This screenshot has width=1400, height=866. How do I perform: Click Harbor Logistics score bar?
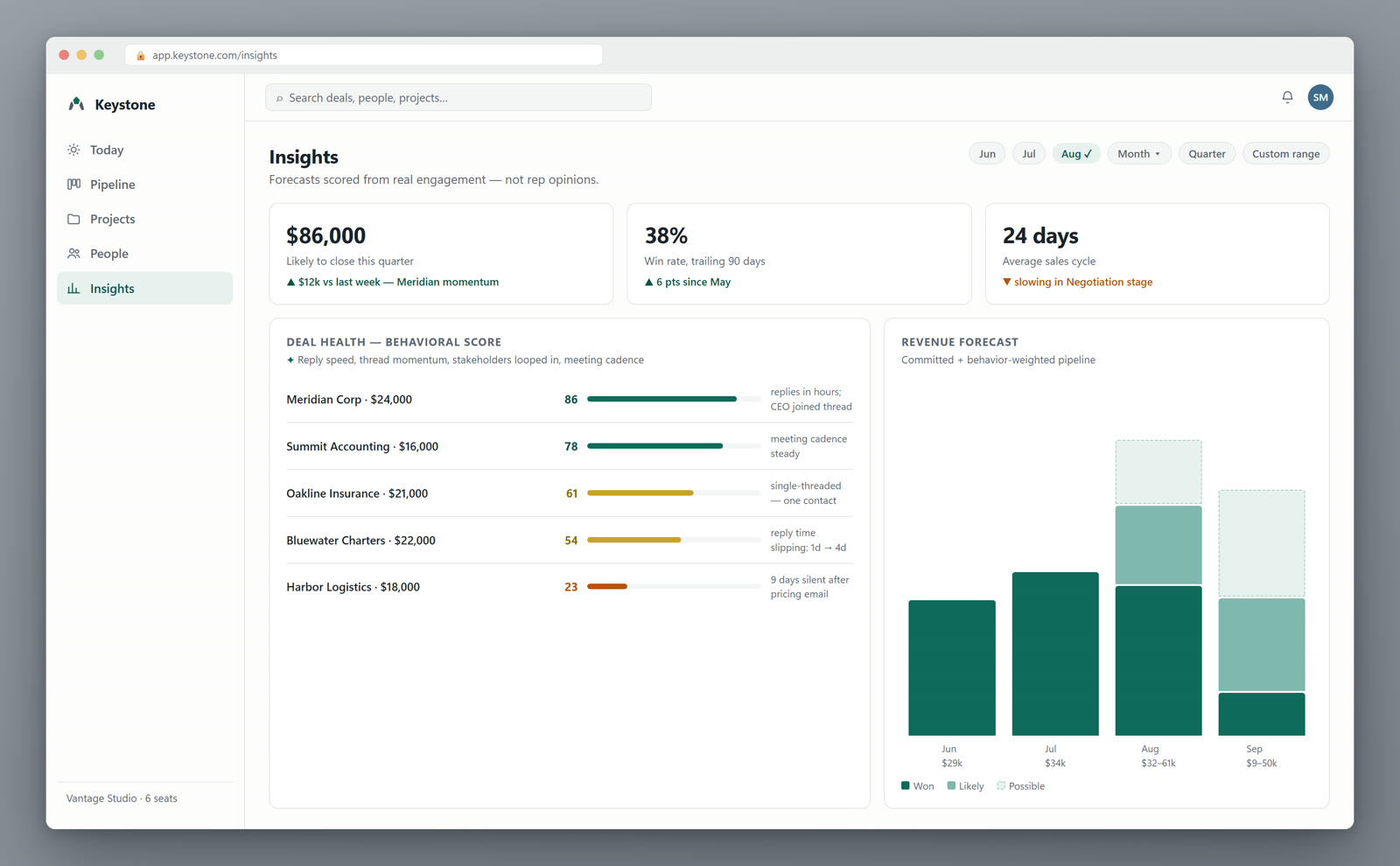[x=674, y=586]
